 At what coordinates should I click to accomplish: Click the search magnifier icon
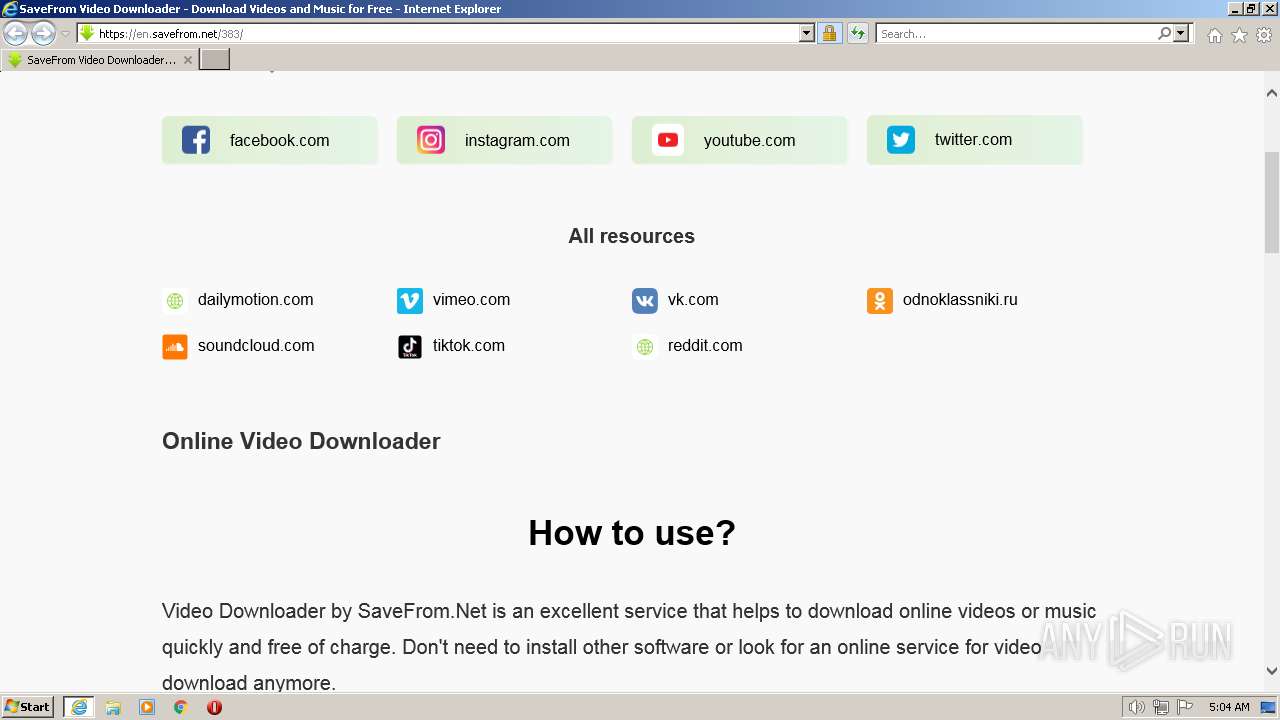[x=1164, y=33]
